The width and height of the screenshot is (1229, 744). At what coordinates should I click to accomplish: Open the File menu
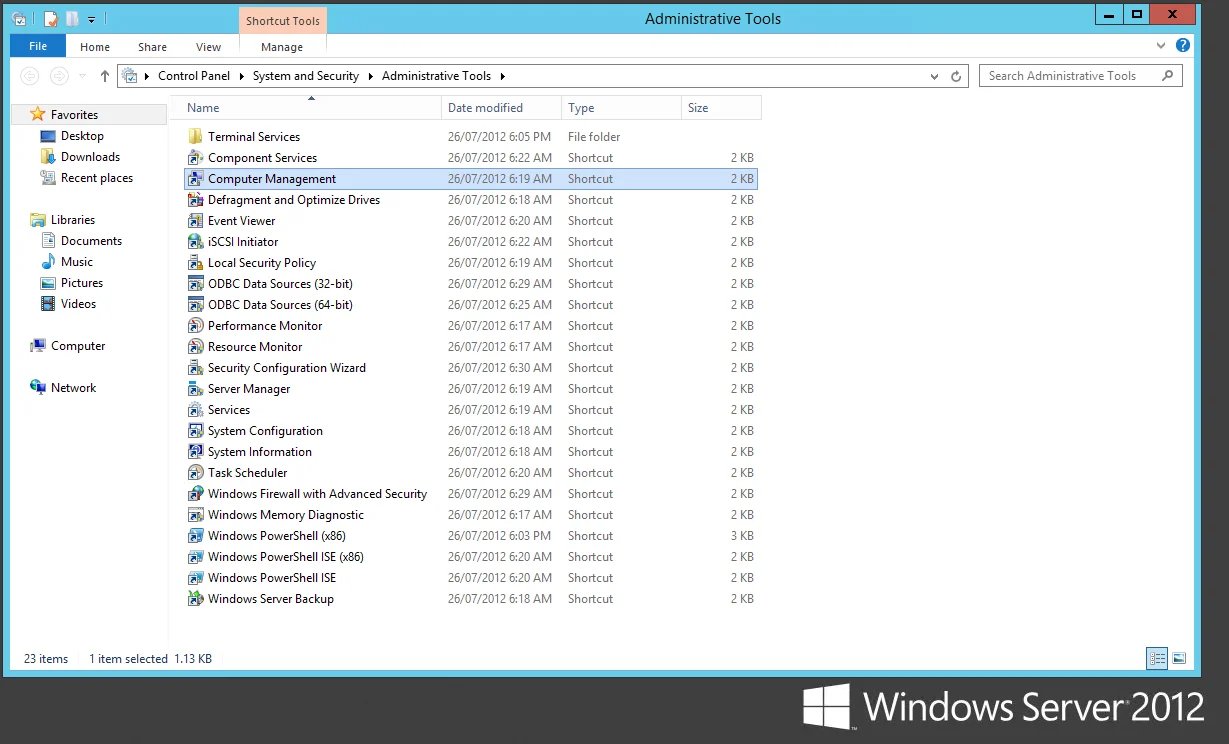tap(38, 46)
